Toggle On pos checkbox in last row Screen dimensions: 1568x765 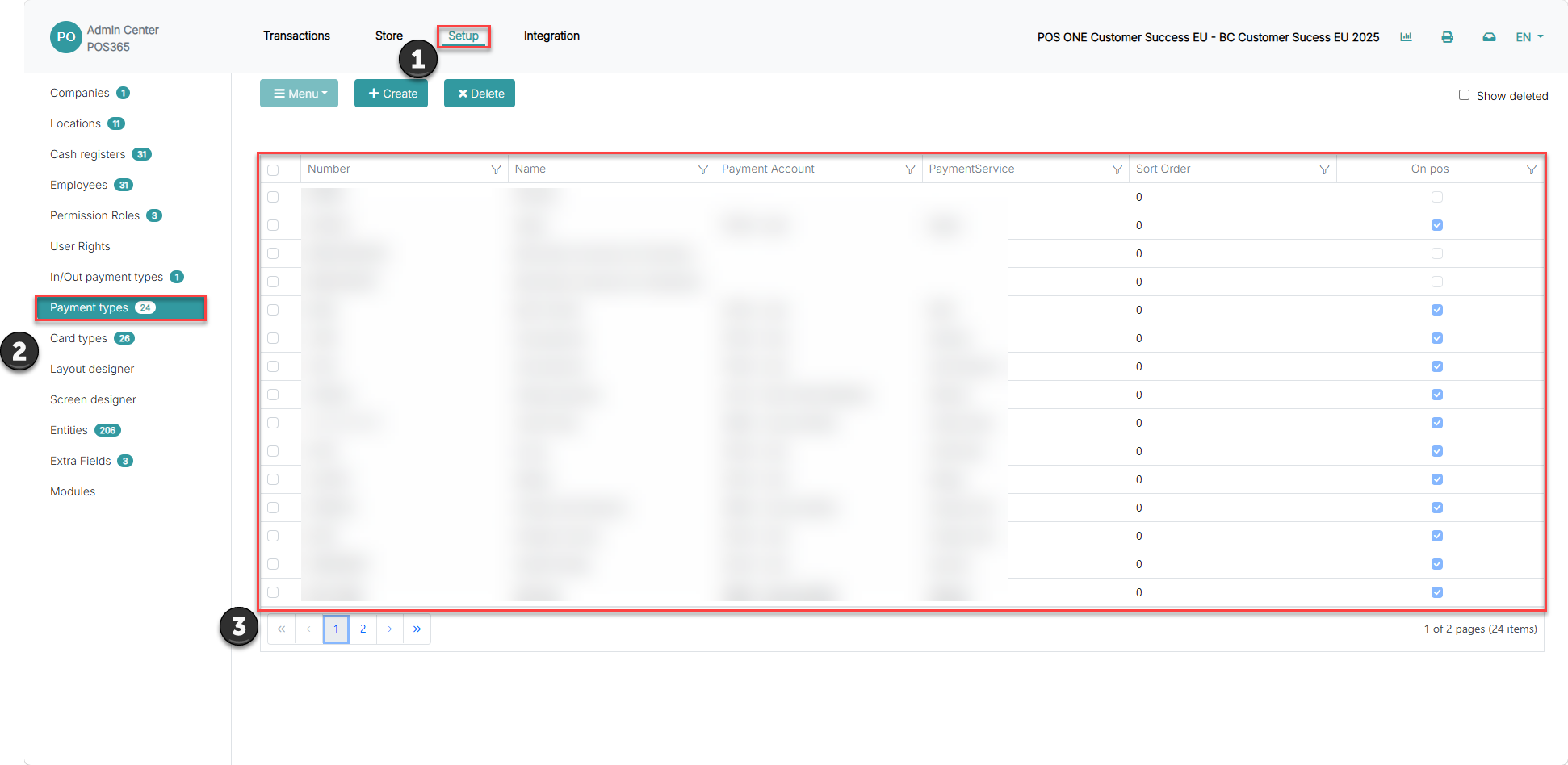(1437, 592)
